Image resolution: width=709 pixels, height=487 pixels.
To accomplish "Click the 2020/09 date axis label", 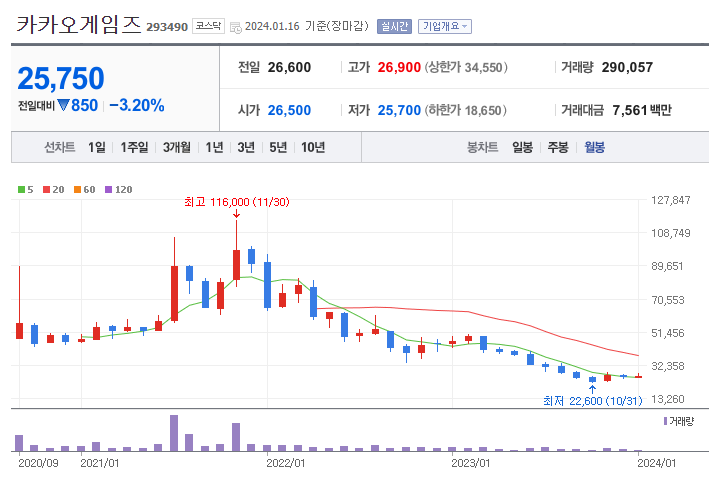I will [38, 463].
